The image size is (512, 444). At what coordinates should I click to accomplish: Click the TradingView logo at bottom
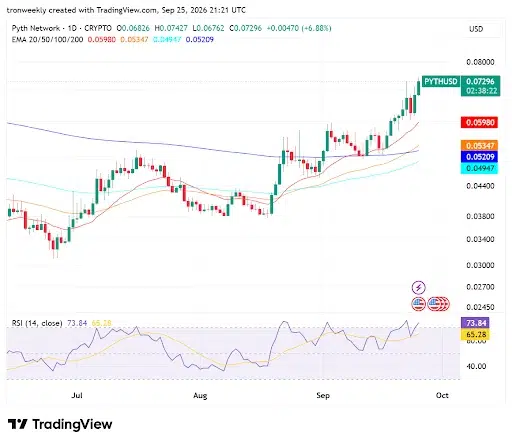pyautogui.click(x=60, y=424)
